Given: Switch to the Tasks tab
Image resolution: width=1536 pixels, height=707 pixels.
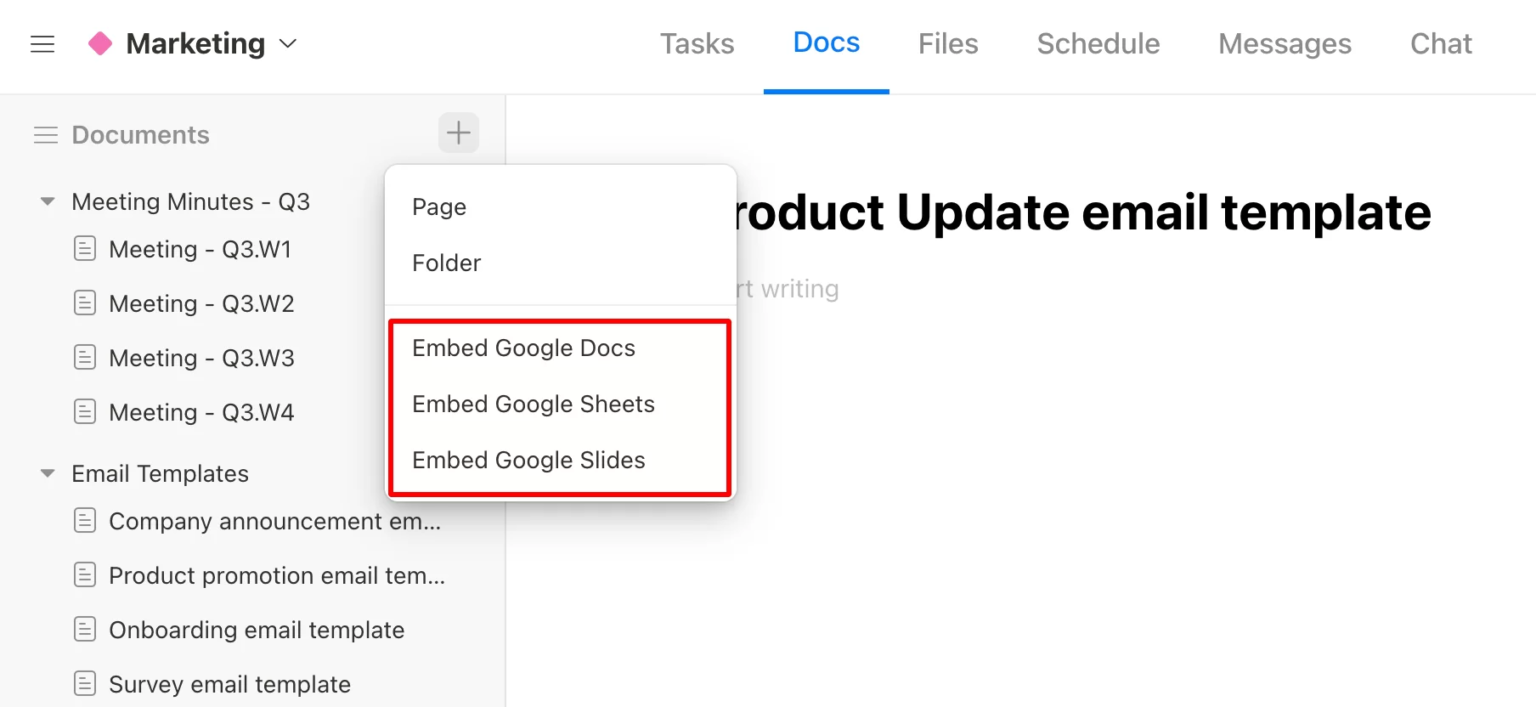Looking at the screenshot, I should tap(697, 44).
